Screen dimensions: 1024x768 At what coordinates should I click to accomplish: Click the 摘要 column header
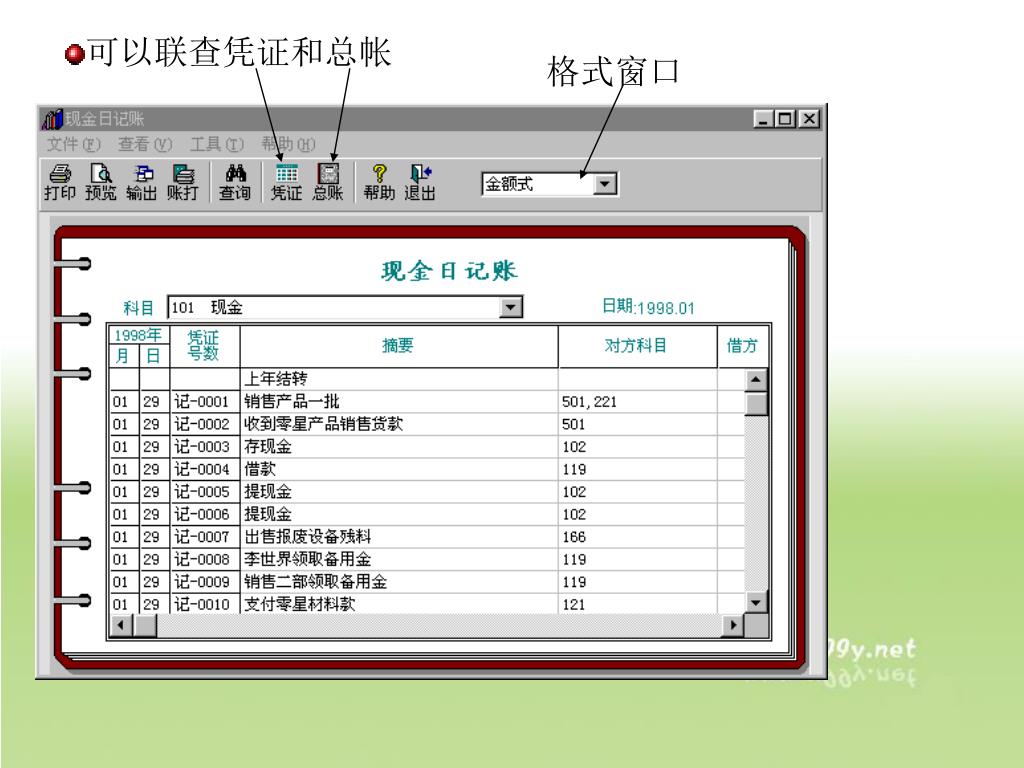point(399,346)
